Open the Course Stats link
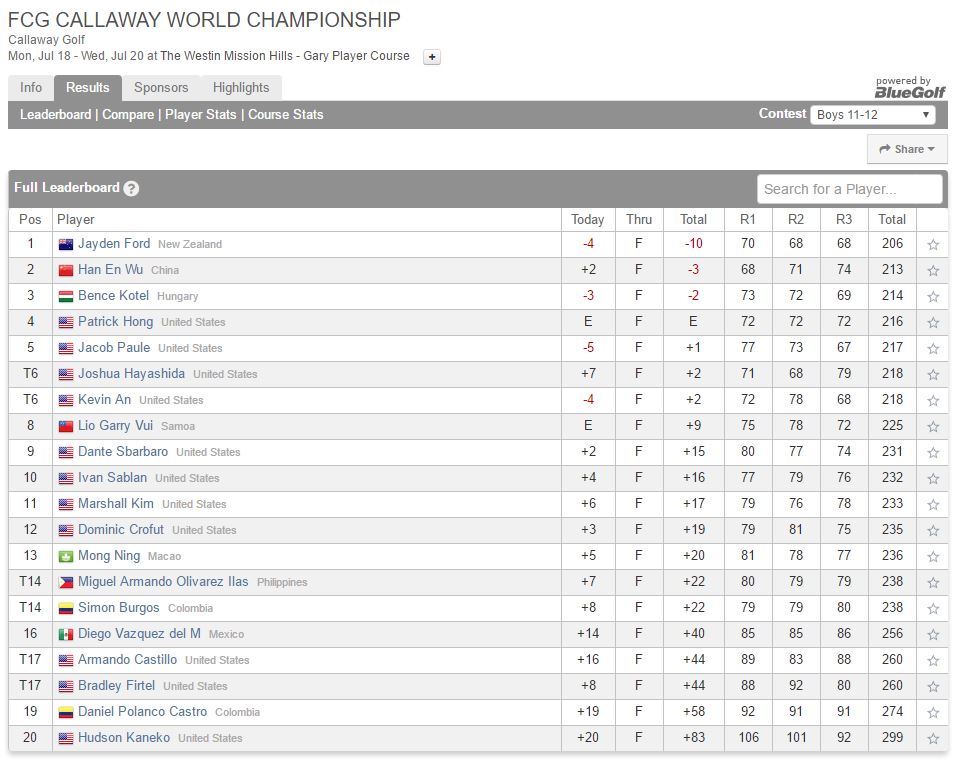This screenshot has width=959, height=771. (286, 114)
